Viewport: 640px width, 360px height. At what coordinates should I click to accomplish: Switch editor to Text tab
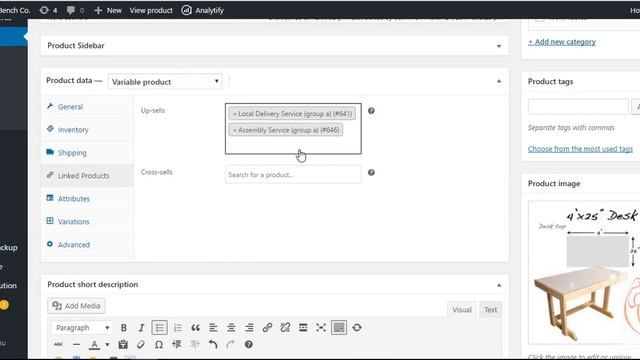(490, 310)
